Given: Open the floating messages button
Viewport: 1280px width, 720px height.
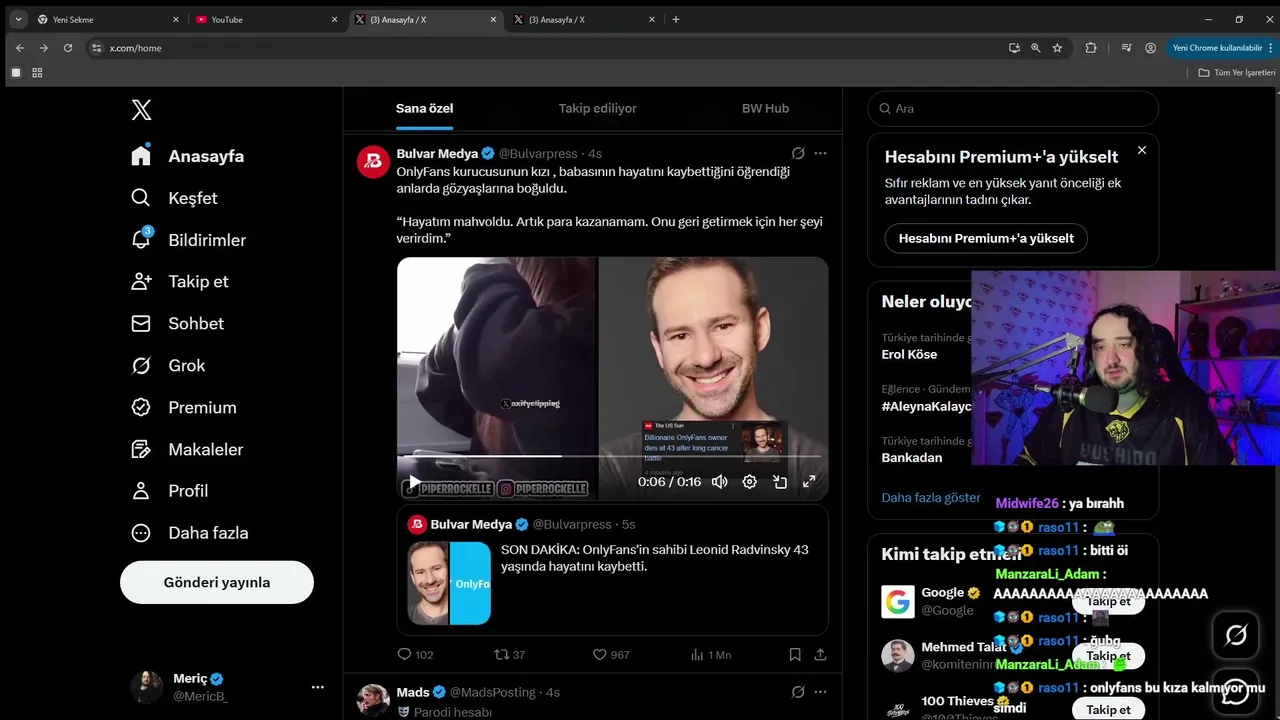Looking at the screenshot, I should tap(1236, 691).
